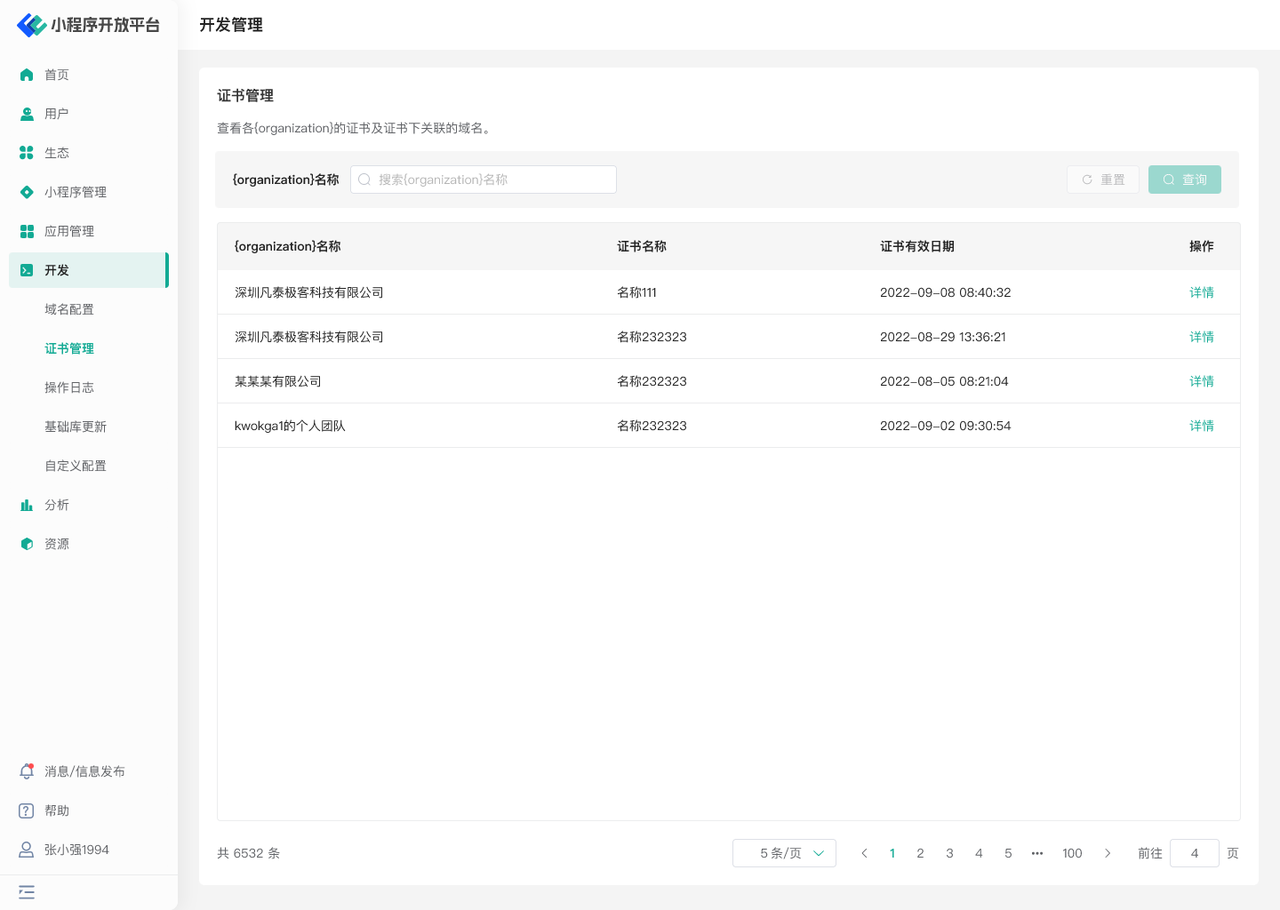Screen dimensions: 1280x910
Task: Click the diamond icon for 小程序管理
Action: (x=27, y=192)
